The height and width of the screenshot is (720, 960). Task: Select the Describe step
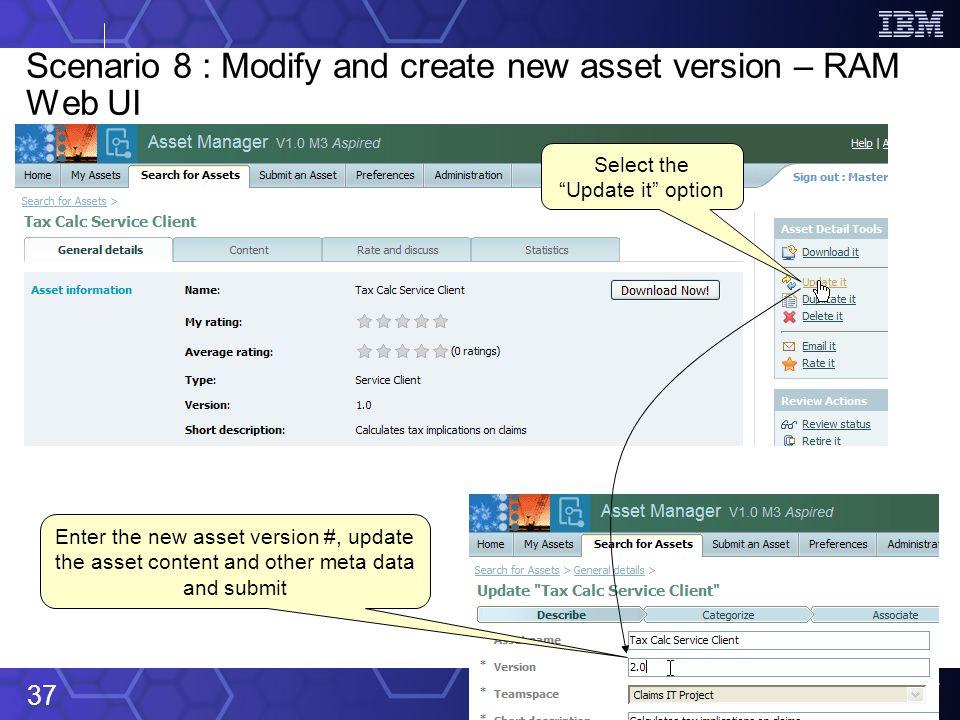[561, 615]
